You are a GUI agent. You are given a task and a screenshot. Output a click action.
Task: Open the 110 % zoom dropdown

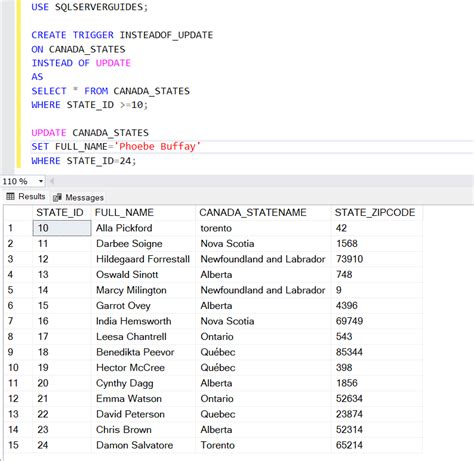[x=41, y=181]
